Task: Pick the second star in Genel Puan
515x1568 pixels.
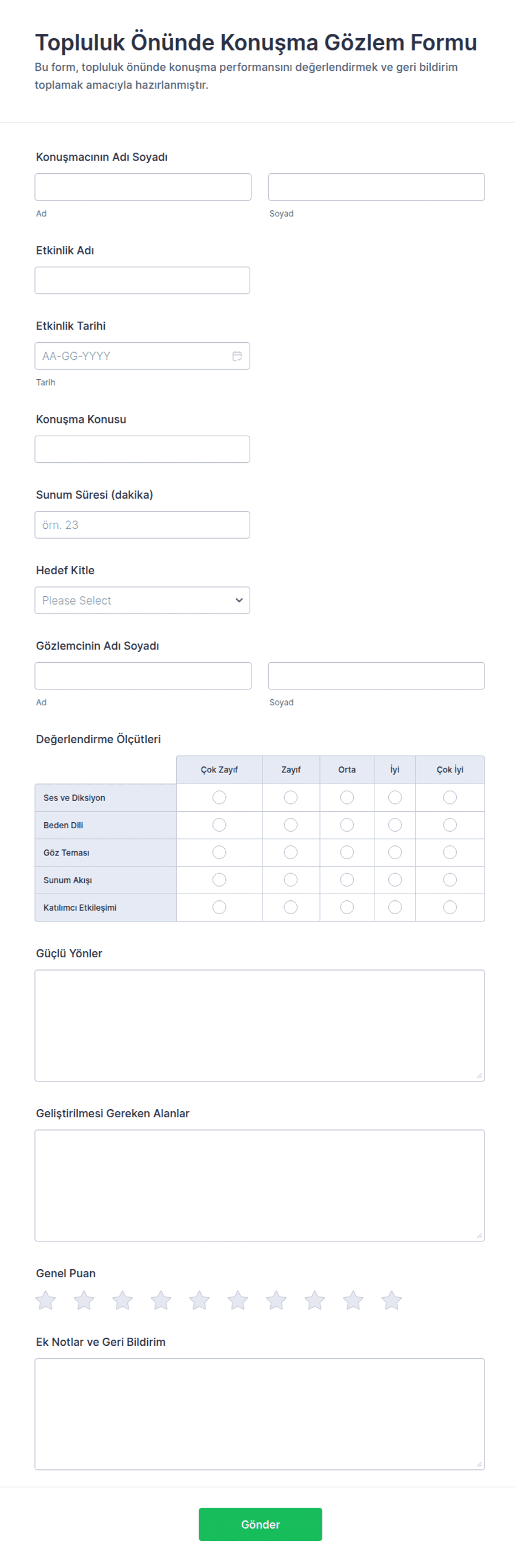Action: [84, 1300]
